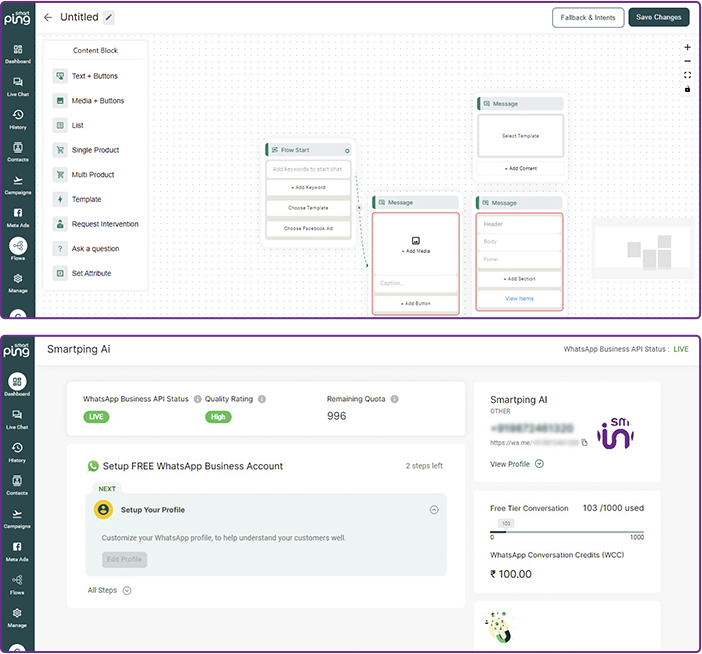Viewport: 702px width, 654px height.
Task: Open History in the dashboard sidebar
Action: coord(17,453)
